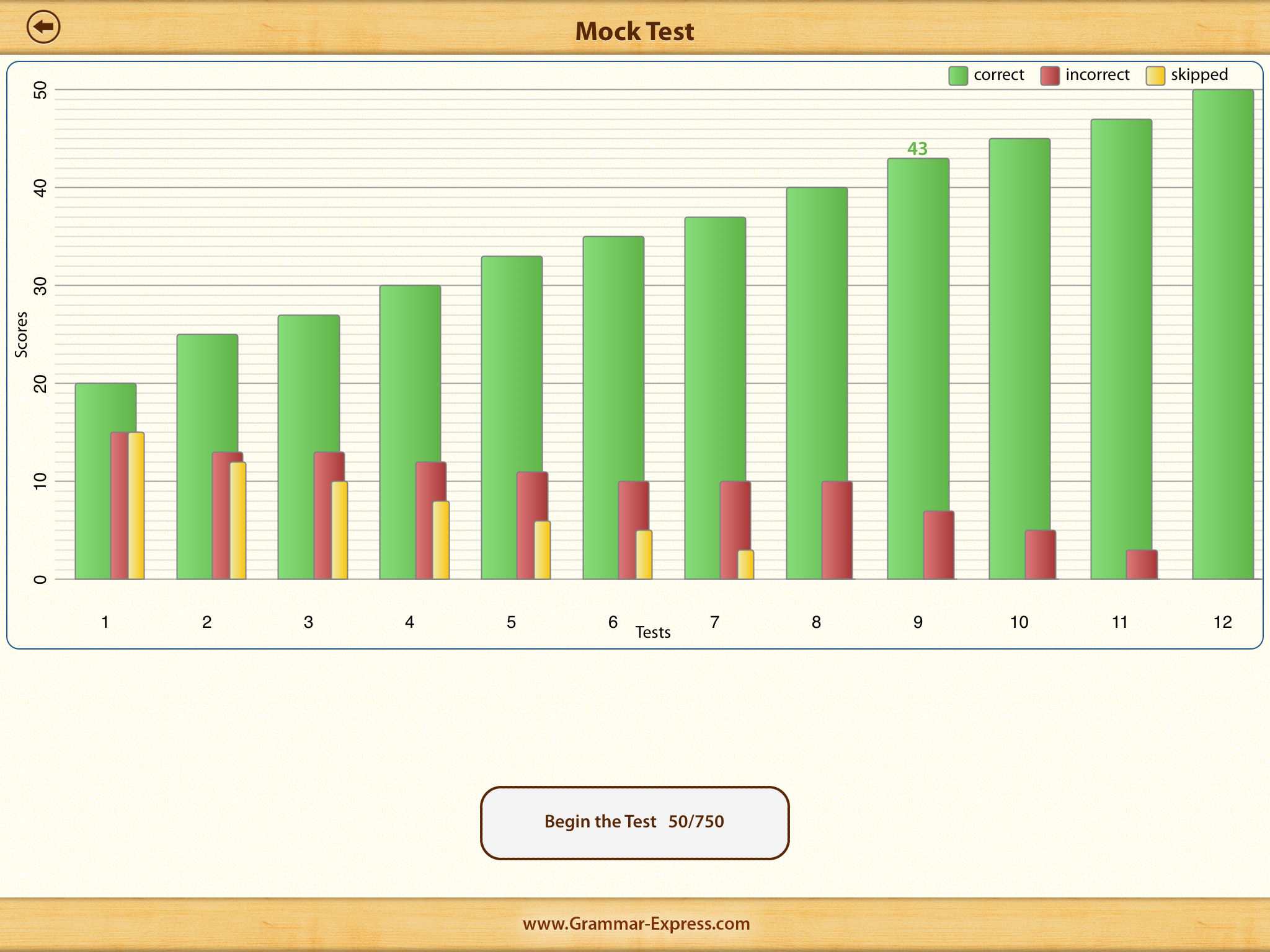Tap the yellow skipped bar for test 7
Screen dimensions: 1270x952
pos(746,565)
